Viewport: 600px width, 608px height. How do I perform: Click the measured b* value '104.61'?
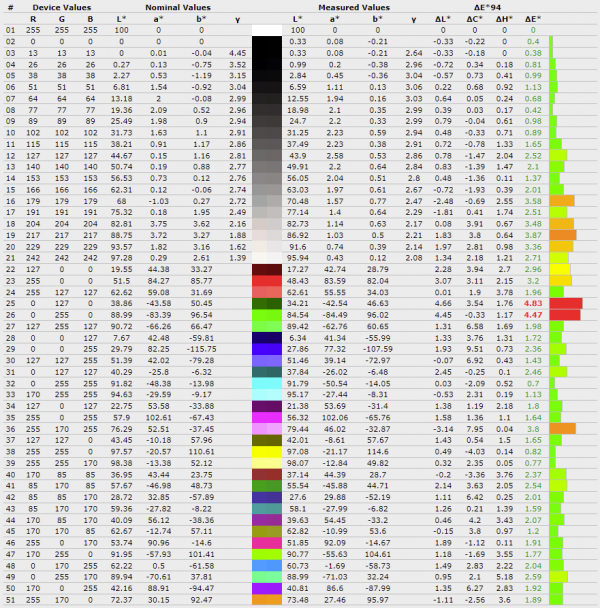[377, 554]
